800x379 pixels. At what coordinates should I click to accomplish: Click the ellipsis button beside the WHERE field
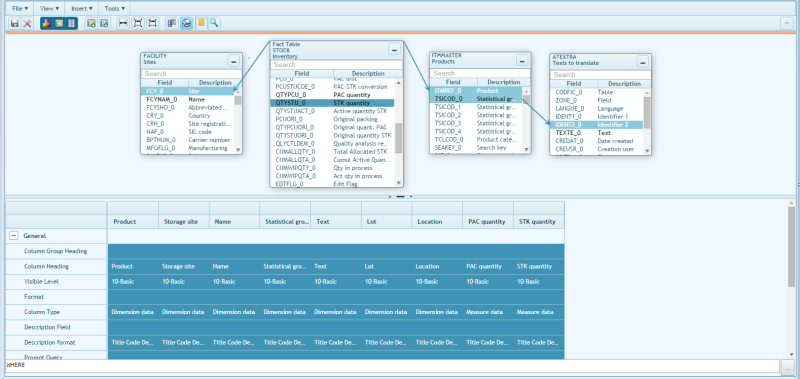787,366
